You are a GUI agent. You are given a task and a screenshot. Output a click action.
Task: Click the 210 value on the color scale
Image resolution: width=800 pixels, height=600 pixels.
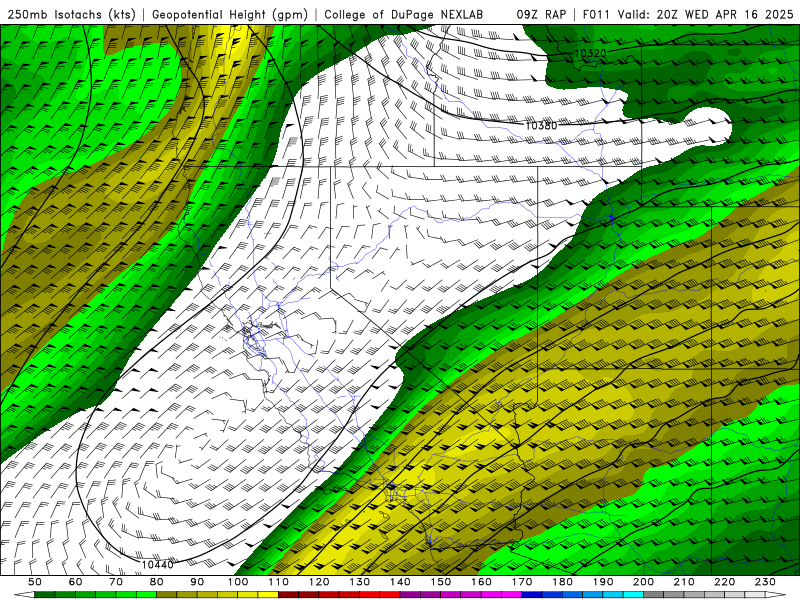point(684,582)
